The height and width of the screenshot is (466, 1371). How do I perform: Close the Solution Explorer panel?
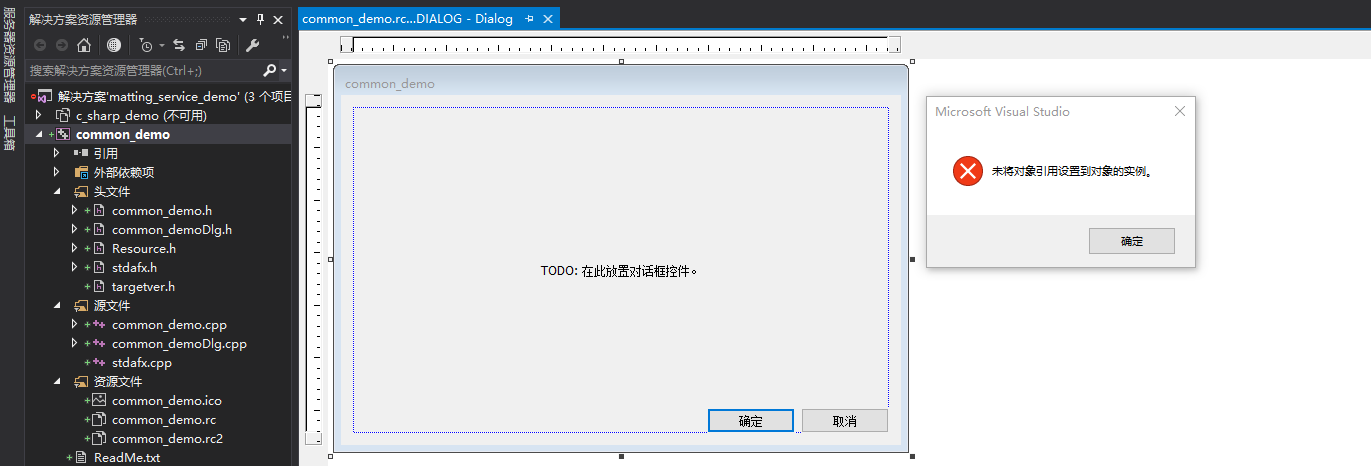(279, 19)
